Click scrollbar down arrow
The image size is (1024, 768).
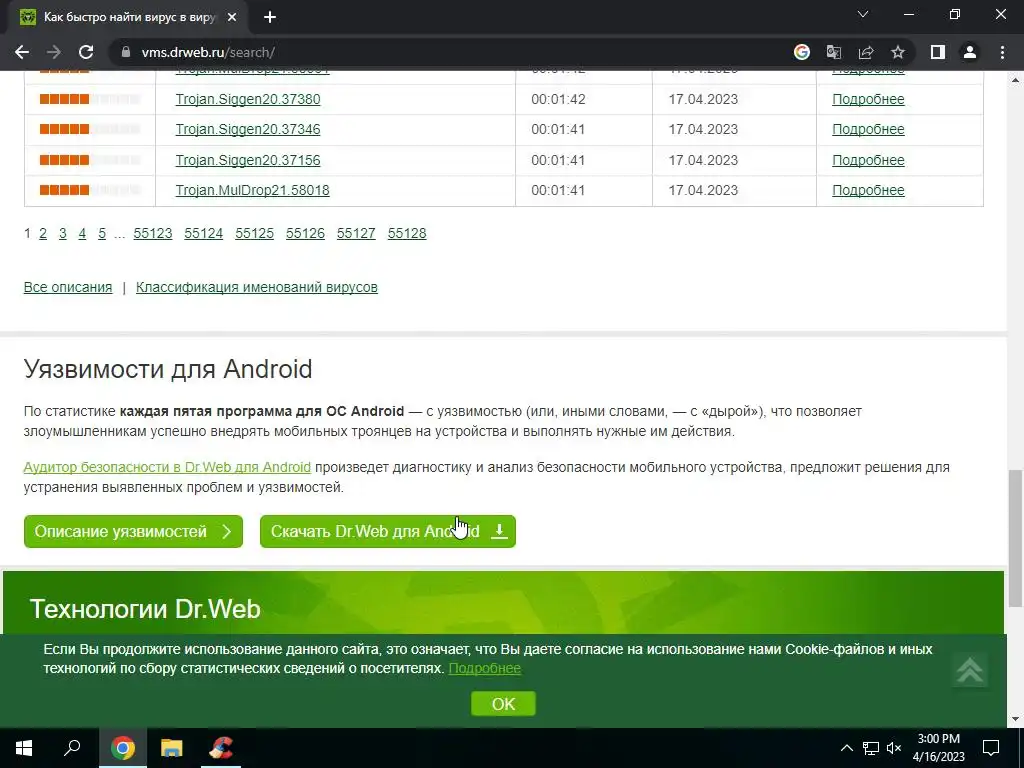(1015, 720)
